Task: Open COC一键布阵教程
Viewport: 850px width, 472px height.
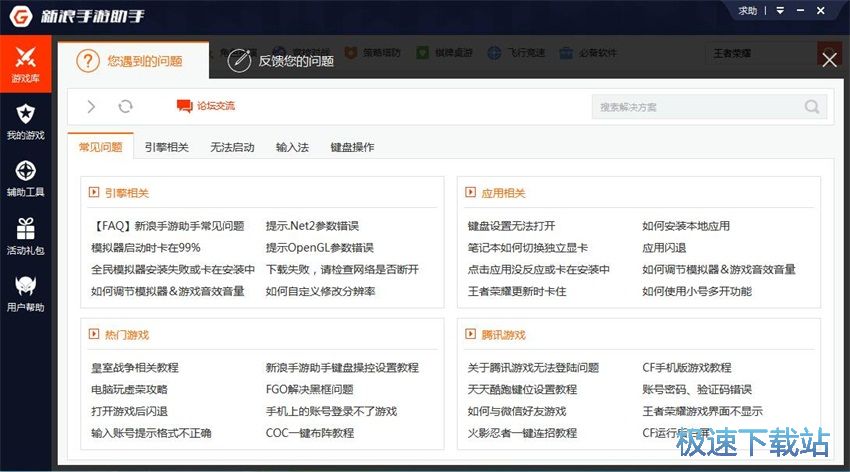Action: click(x=310, y=432)
